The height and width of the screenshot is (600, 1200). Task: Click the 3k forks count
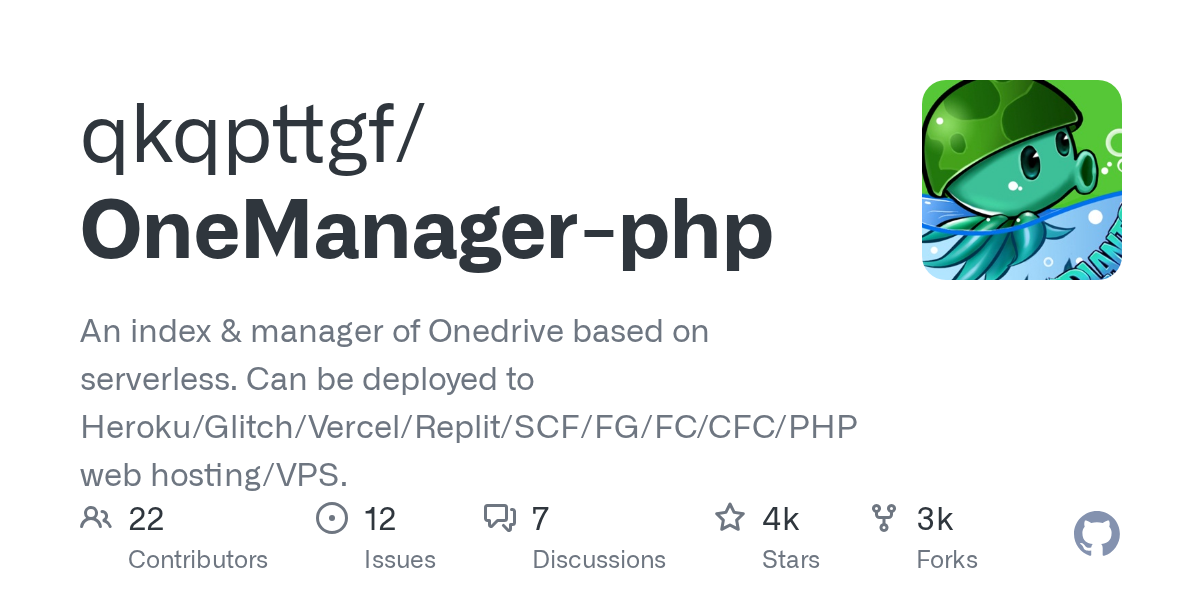[x=934, y=519]
